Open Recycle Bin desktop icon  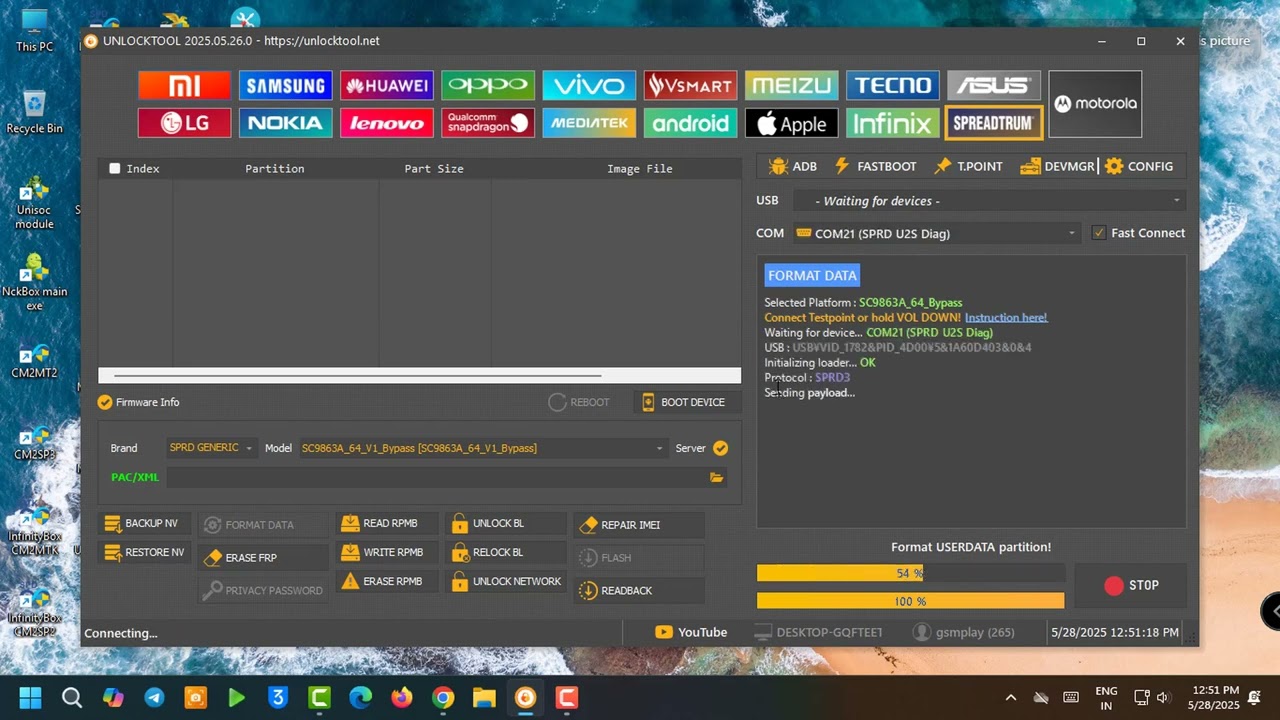pyautogui.click(x=34, y=112)
